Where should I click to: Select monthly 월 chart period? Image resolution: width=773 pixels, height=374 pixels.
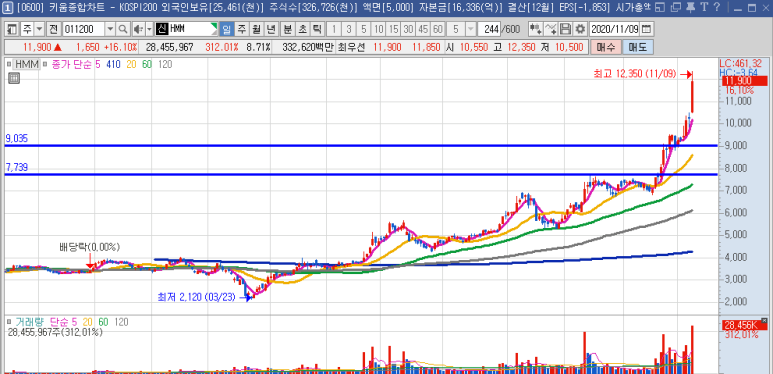click(256, 29)
